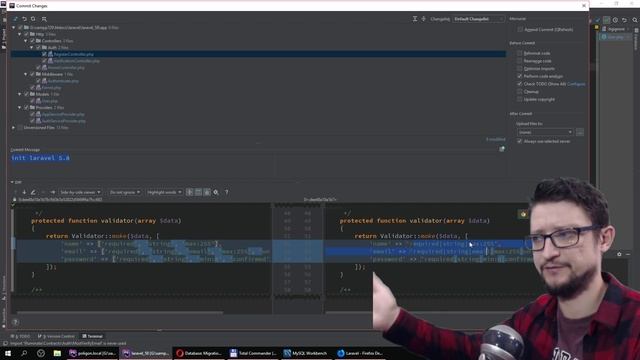Click the Revert changes arrow icon
640x360 pixels.
(24, 19)
